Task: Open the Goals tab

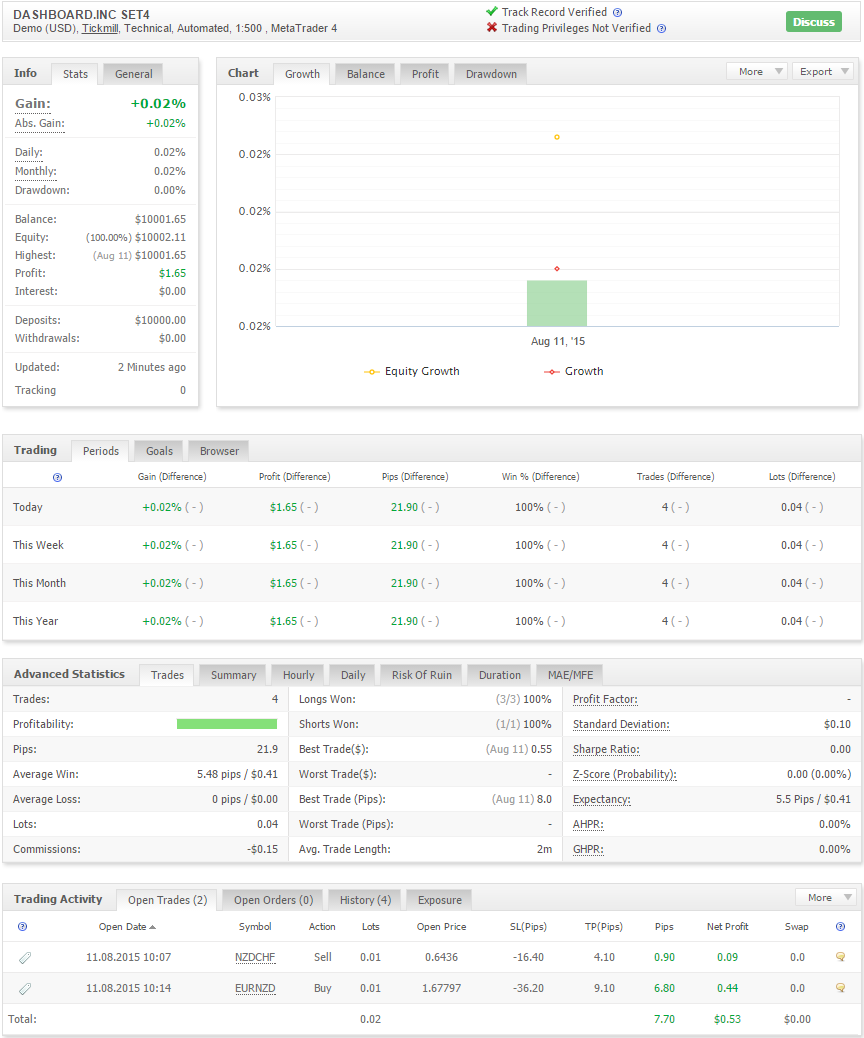Action: point(159,451)
